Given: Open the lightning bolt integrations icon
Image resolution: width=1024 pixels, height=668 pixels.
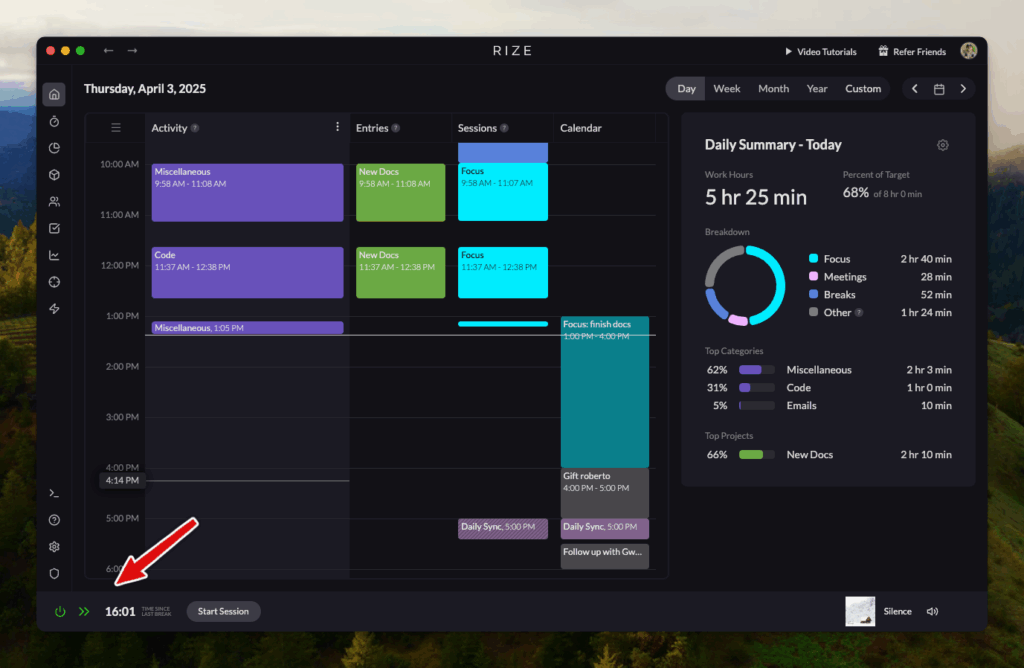Looking at the screenshot, I should [x=54, y=308].
